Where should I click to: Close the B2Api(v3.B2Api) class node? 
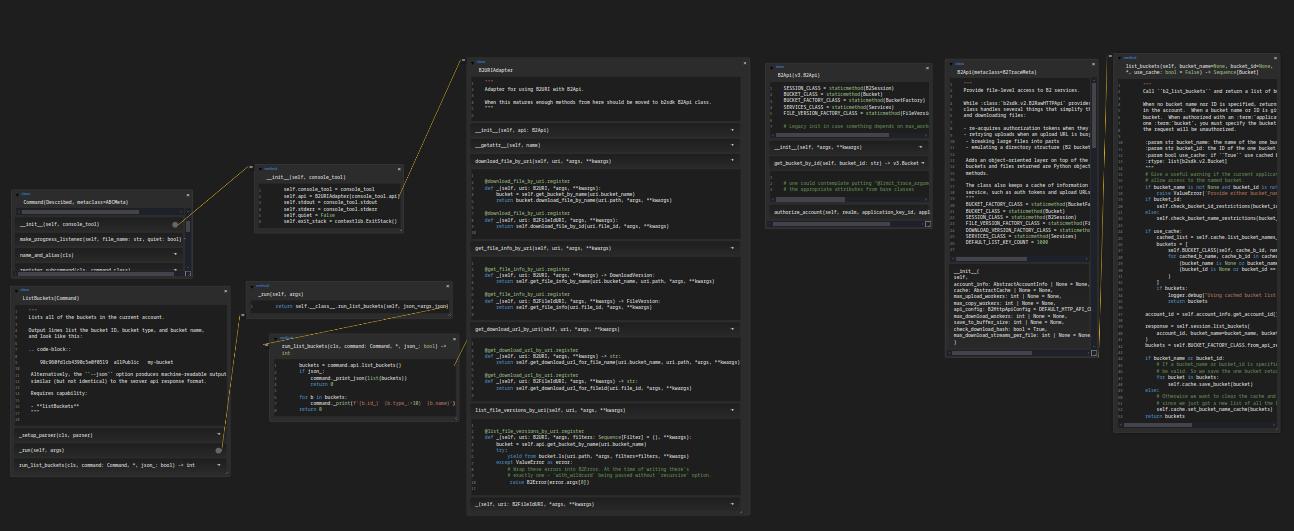(x=928, y=66)
